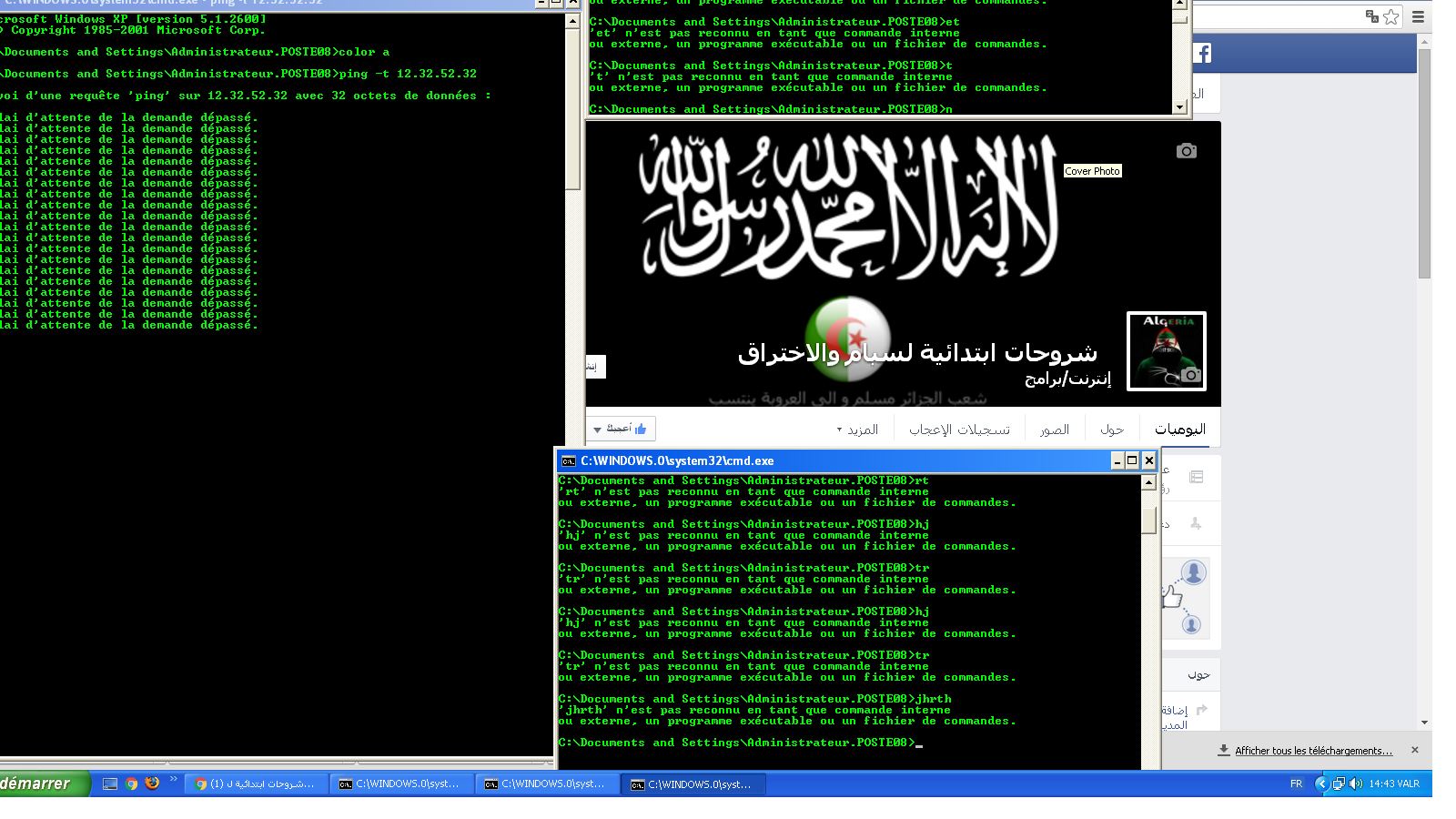Click the Cover Photo tooltip label
This screenshot has height=819, width=1456.
coord(1093,171)
